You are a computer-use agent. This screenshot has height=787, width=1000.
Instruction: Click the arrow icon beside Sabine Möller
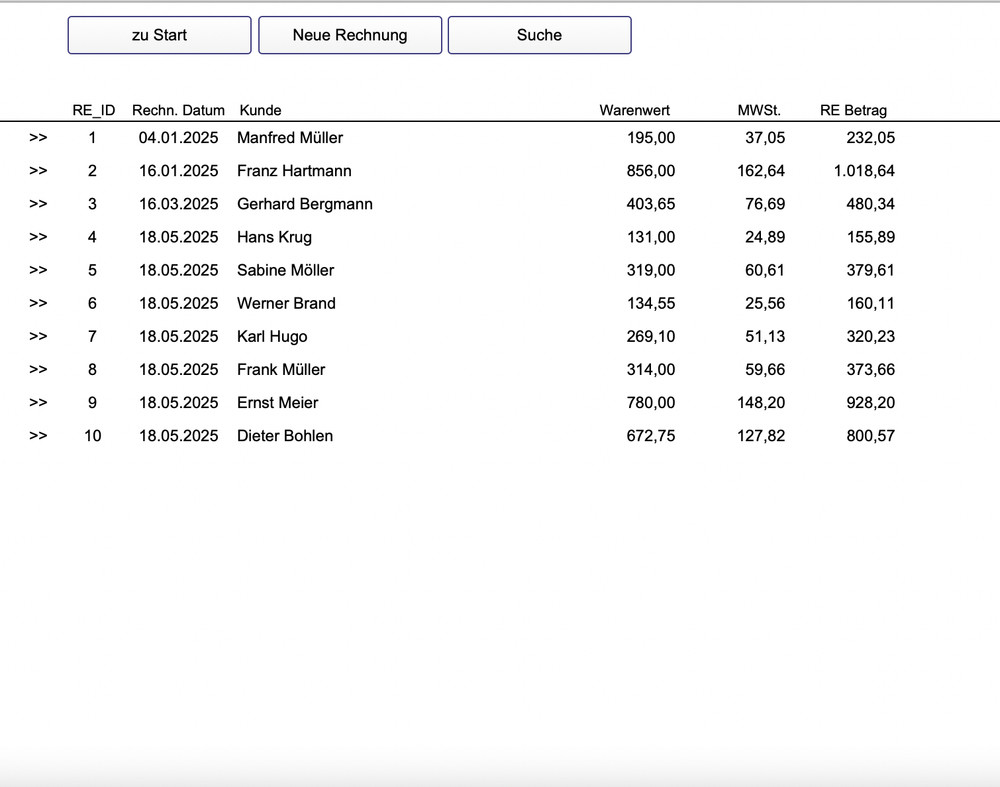(38, 270)
